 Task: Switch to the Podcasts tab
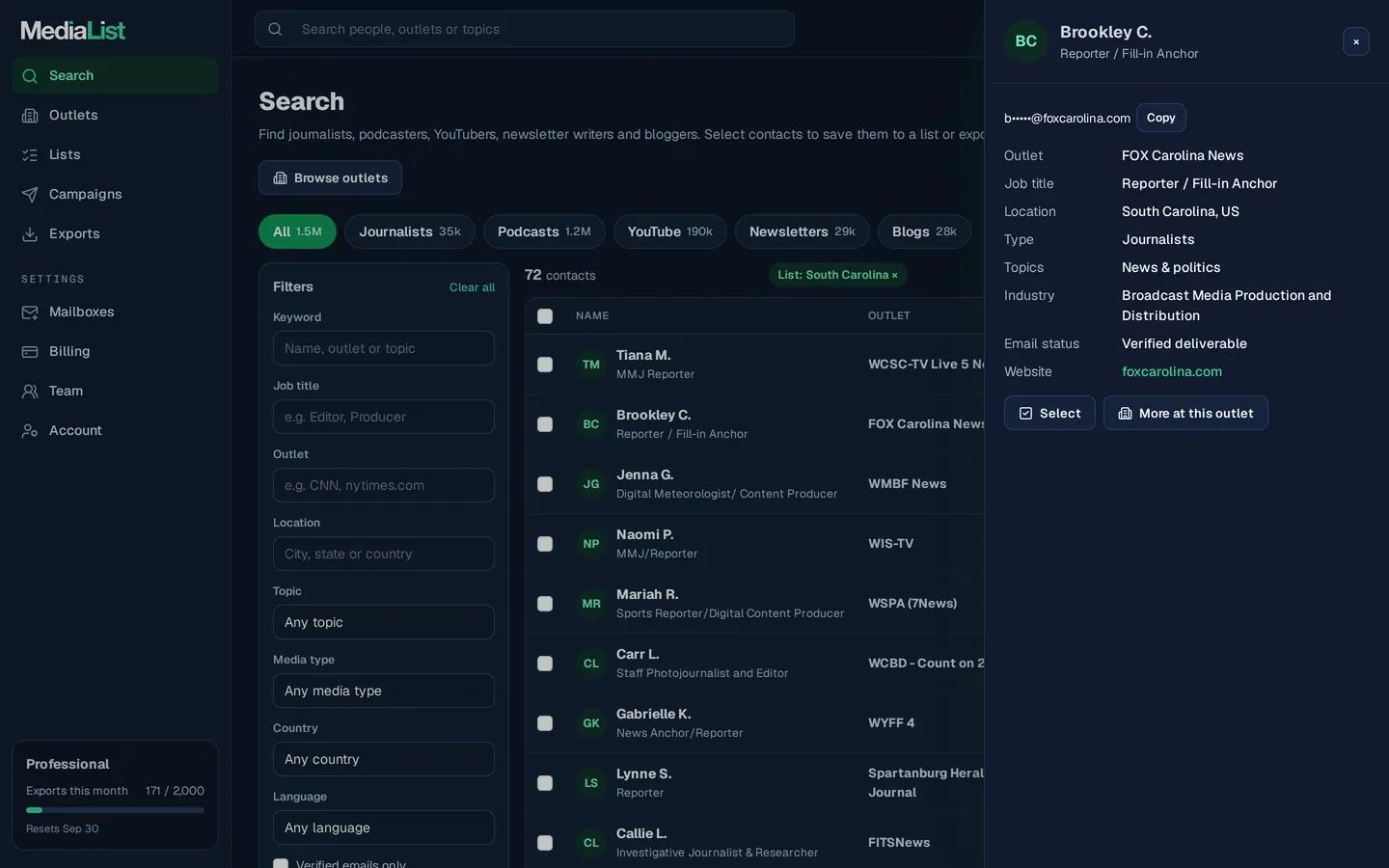pyautogui.click(x=544, y=231)
